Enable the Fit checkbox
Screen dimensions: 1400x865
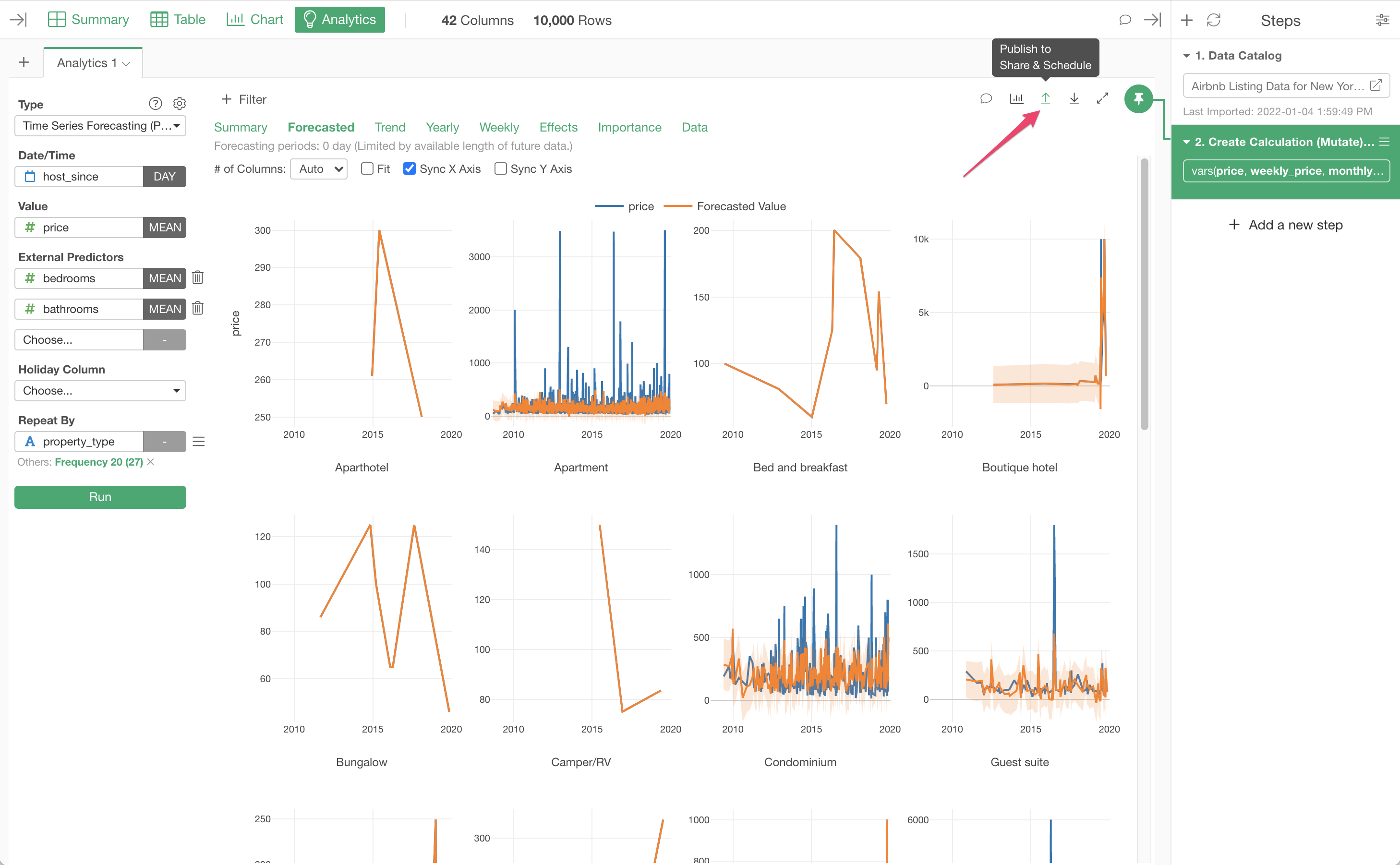click(x=367, y=169)
